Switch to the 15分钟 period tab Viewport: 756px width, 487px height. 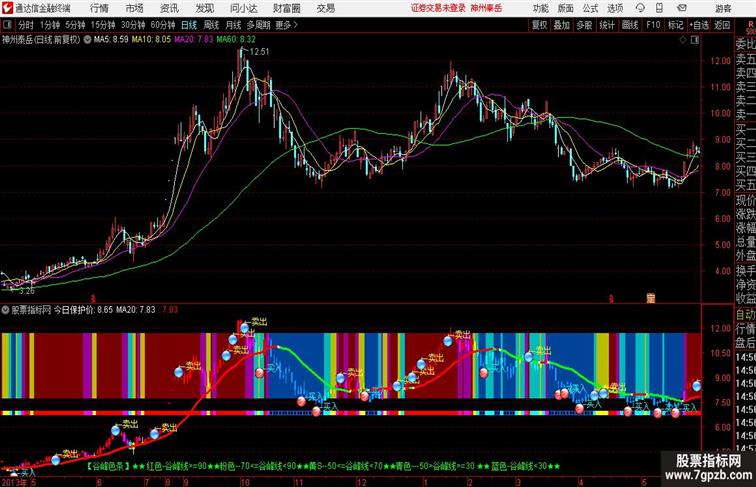(103, 25)
